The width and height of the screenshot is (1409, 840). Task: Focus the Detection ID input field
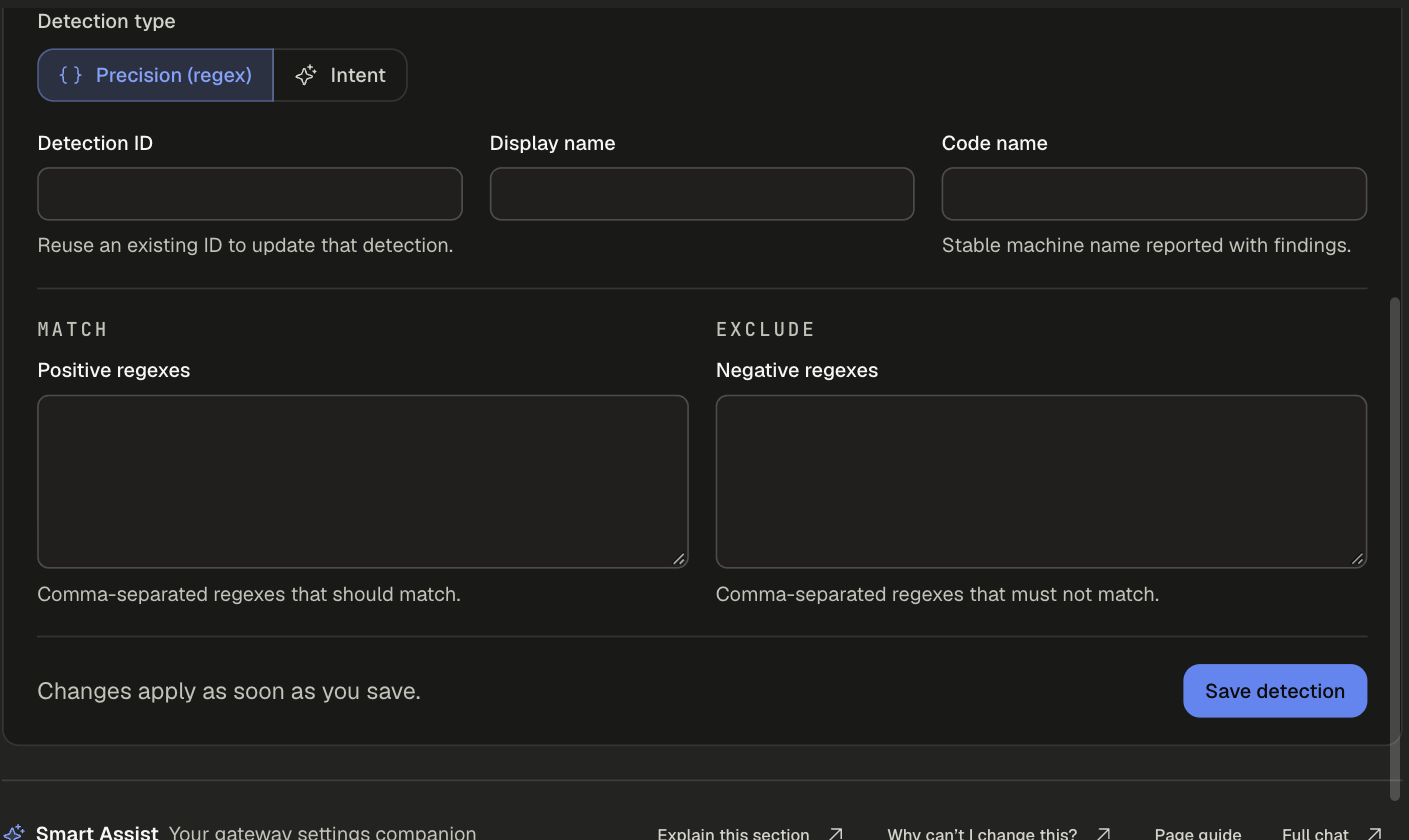pyautogui.click(x=250, y=194)
